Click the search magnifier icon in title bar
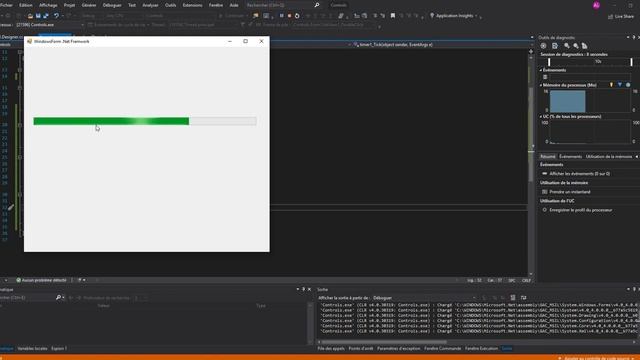 tap(317, 5)
